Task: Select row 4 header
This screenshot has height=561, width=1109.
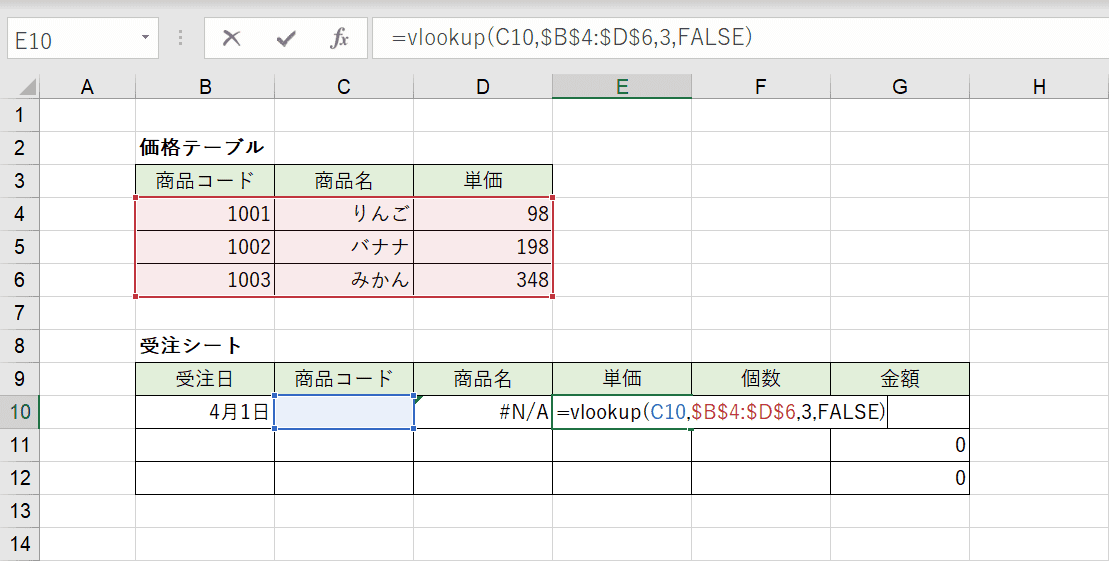Action: pyautogui.click(x=20, y=214)
